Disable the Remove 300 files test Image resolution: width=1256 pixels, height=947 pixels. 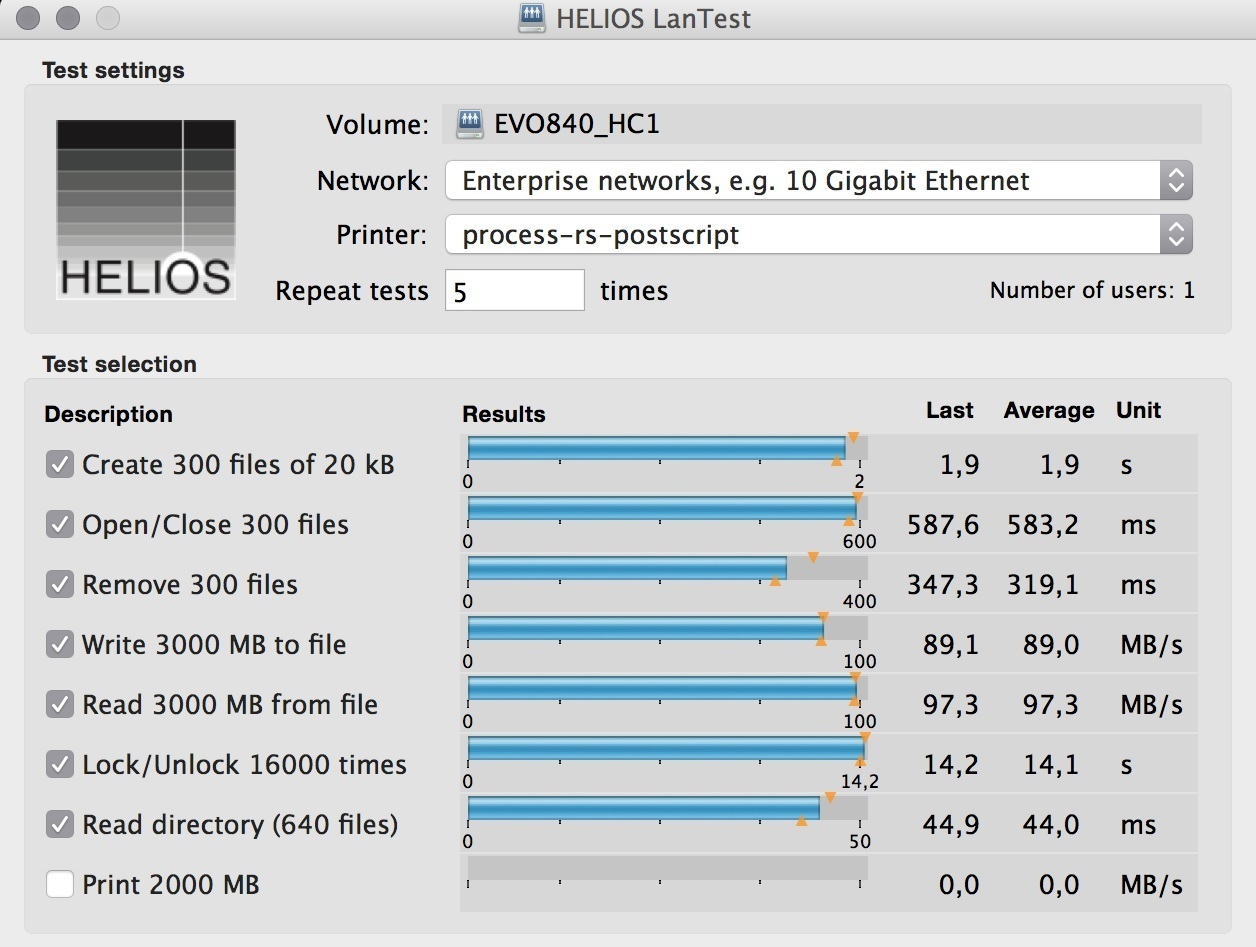[x=60, y=584]
